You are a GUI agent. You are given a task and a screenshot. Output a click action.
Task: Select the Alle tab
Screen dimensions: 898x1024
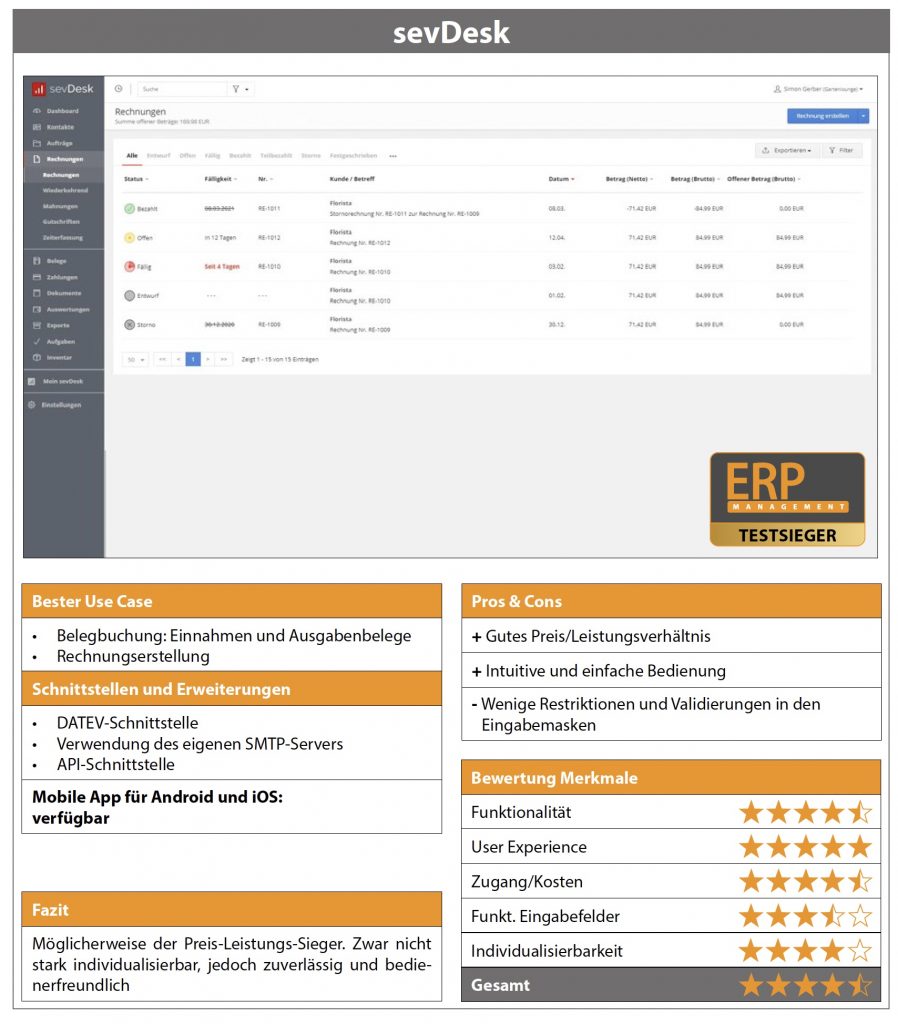point(132,156)
